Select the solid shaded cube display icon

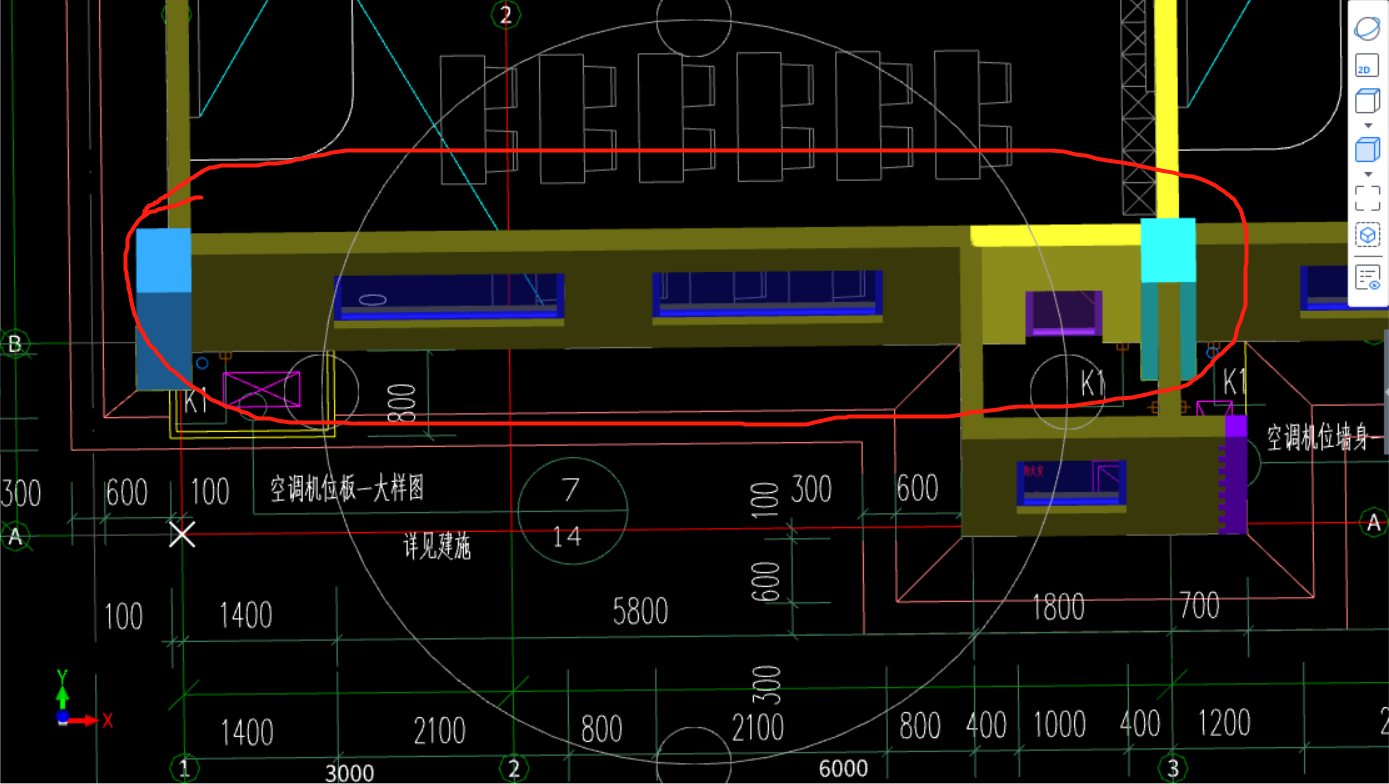(x=1367, y=150)
